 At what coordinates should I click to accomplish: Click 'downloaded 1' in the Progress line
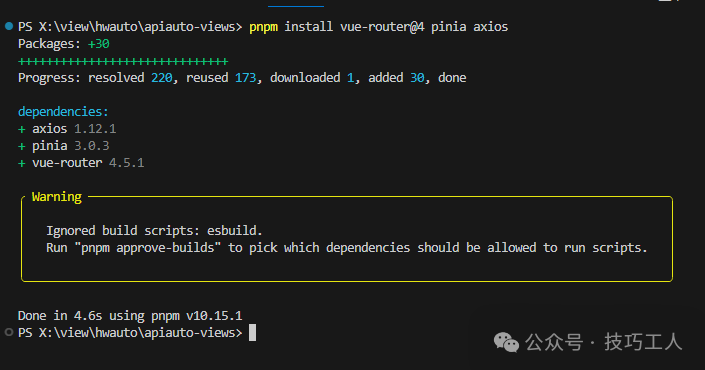click(x=312, y=78)
